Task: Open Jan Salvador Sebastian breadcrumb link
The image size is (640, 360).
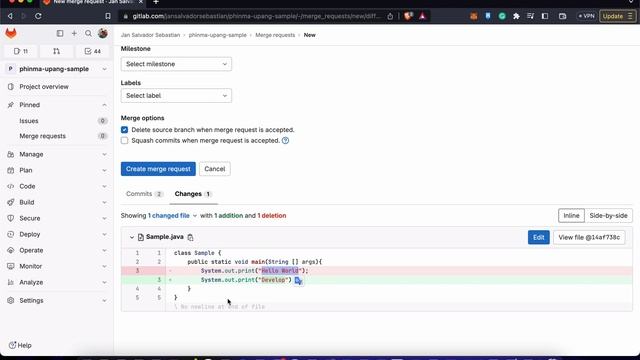Action: click(150, 35)
